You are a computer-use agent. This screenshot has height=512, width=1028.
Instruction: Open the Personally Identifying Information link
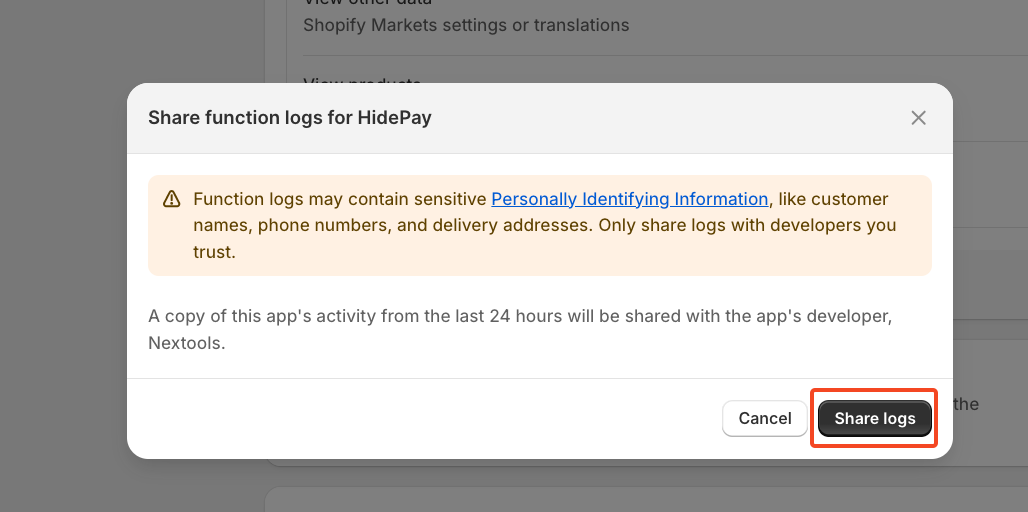coord(629,199)
